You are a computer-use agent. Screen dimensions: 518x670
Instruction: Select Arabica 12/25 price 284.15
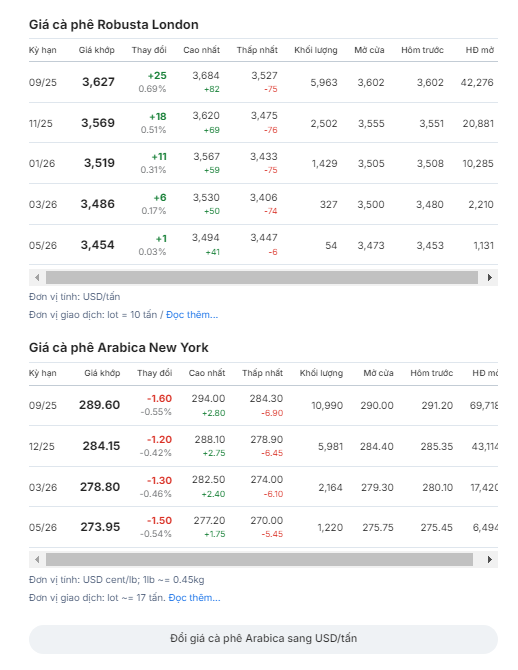click(x=101, y=446)
